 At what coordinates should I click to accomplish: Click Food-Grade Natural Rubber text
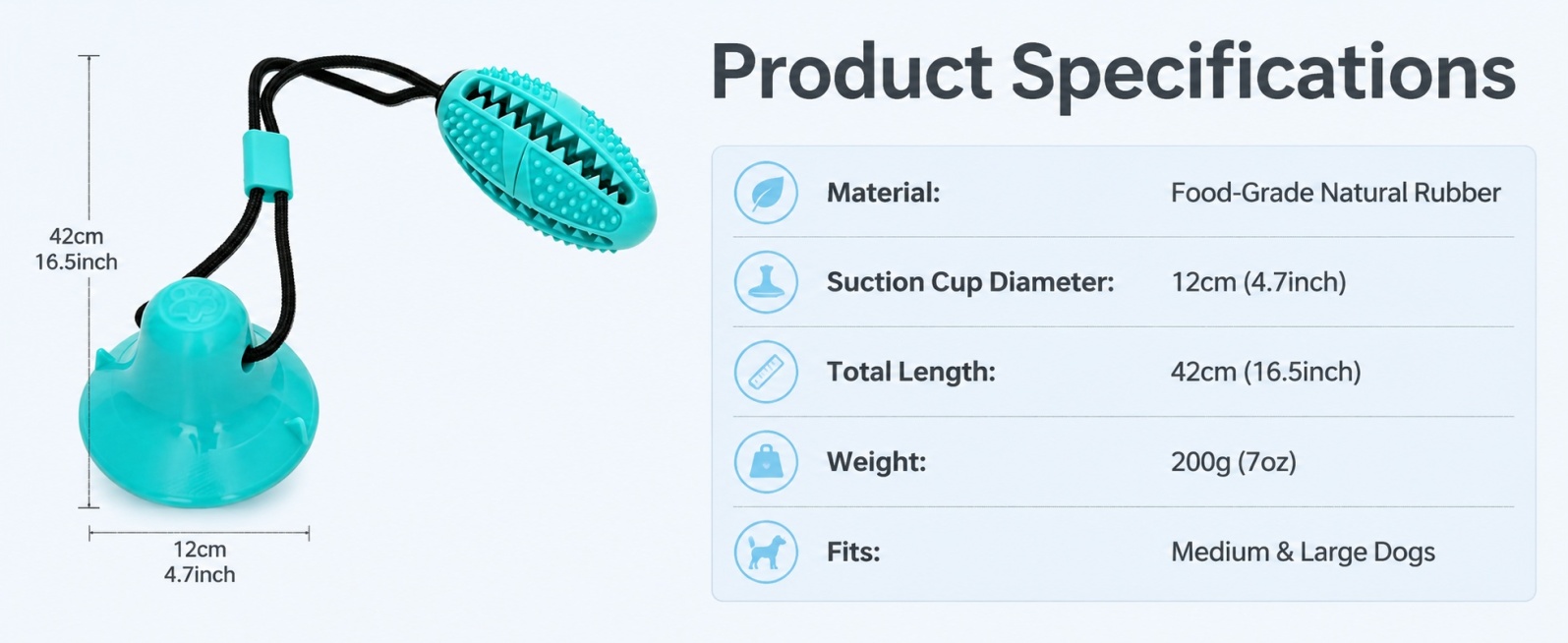pos(1335,193)
